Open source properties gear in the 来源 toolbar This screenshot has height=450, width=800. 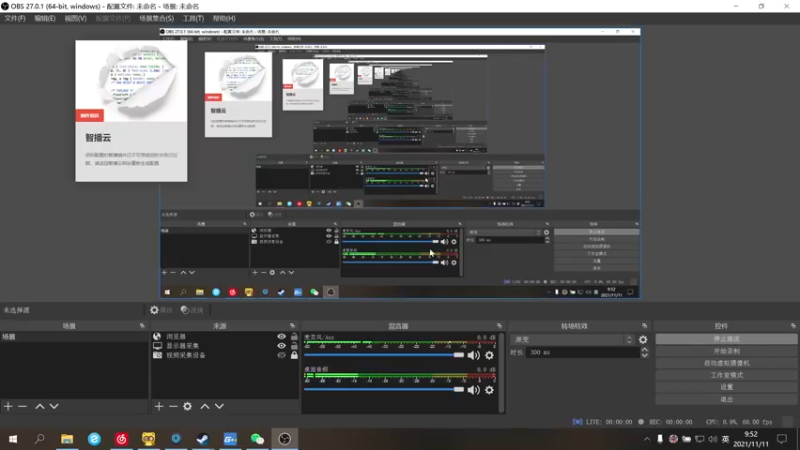click(188, 406)
